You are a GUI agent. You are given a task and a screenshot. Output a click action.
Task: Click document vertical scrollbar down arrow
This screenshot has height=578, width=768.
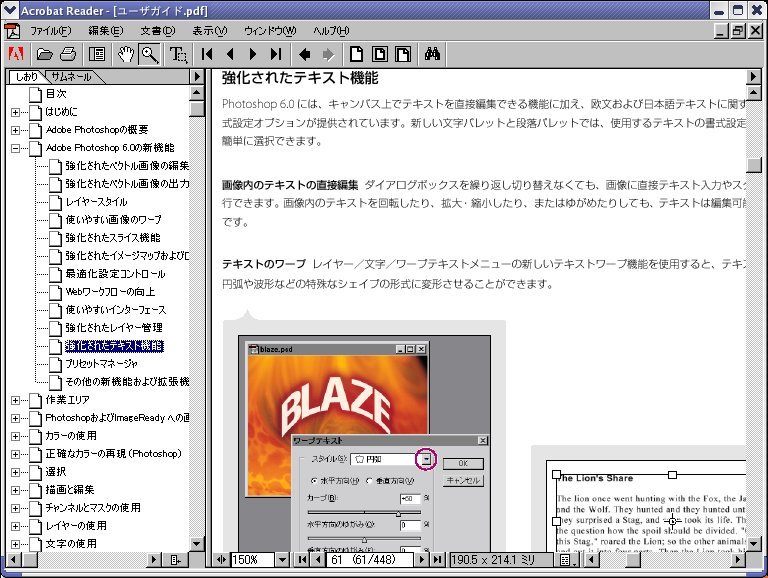tap(753, 543)
